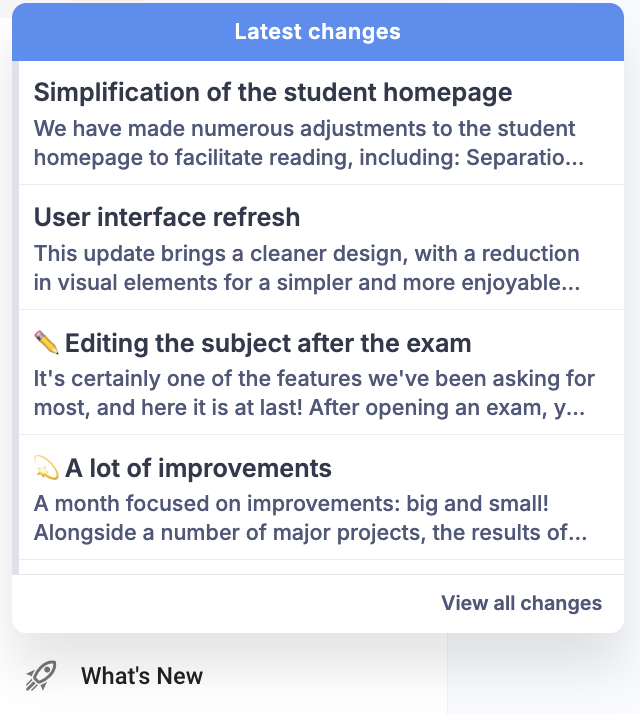Click the 'It's certainly one of the features' text
The width and height of the screenshot is (640, 714).
click(x=314, y=379)
